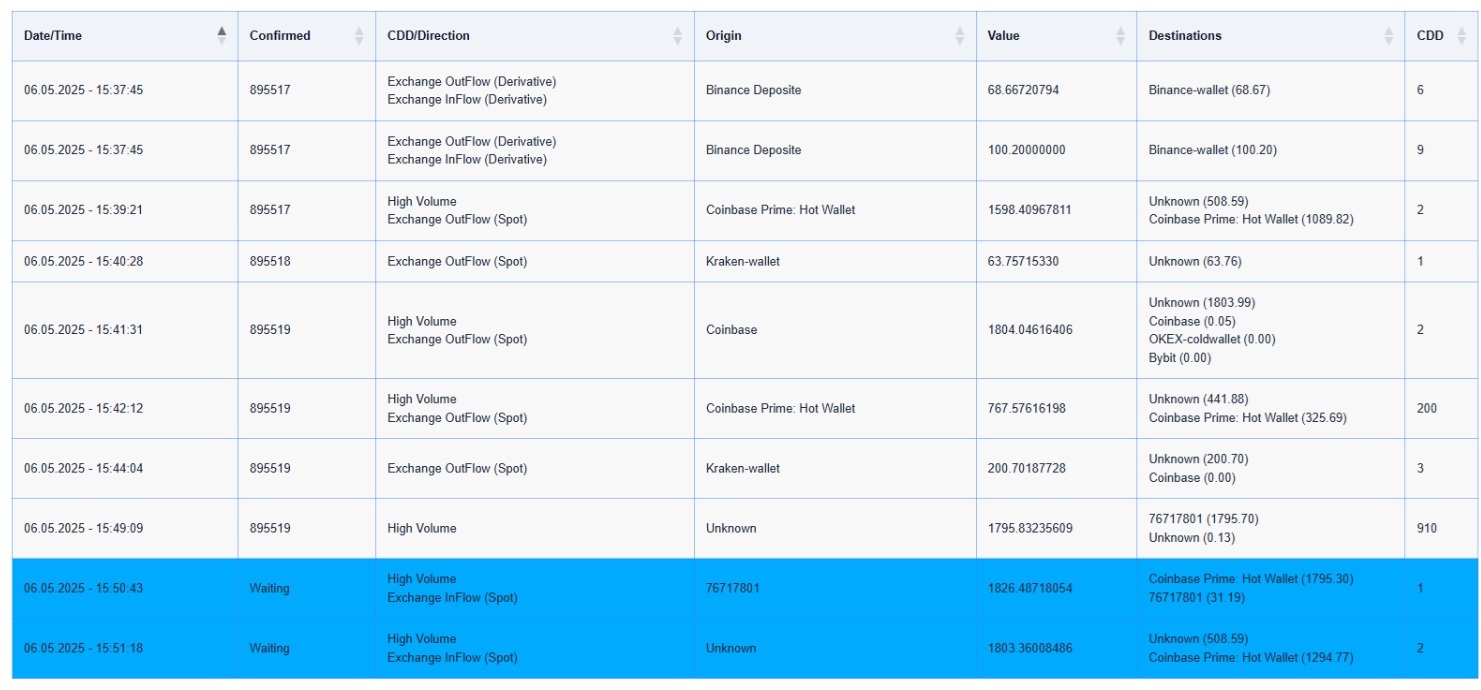The height and width of the screenshot is (690, 1481).
Task: Click origin Kraken-wallet in 15:40:28 row
Action: 743,261
